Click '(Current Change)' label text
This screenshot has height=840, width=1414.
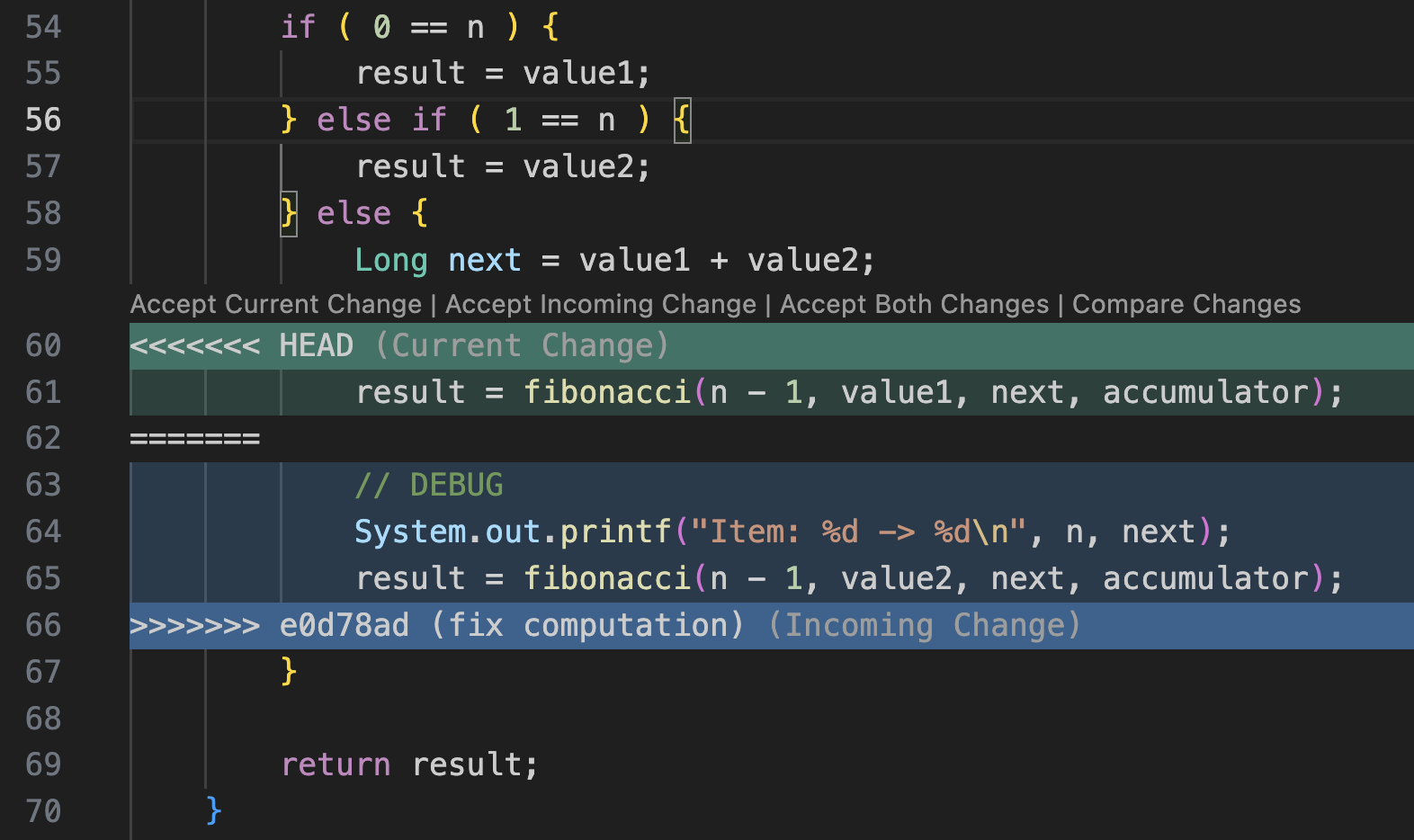[522, 345]
